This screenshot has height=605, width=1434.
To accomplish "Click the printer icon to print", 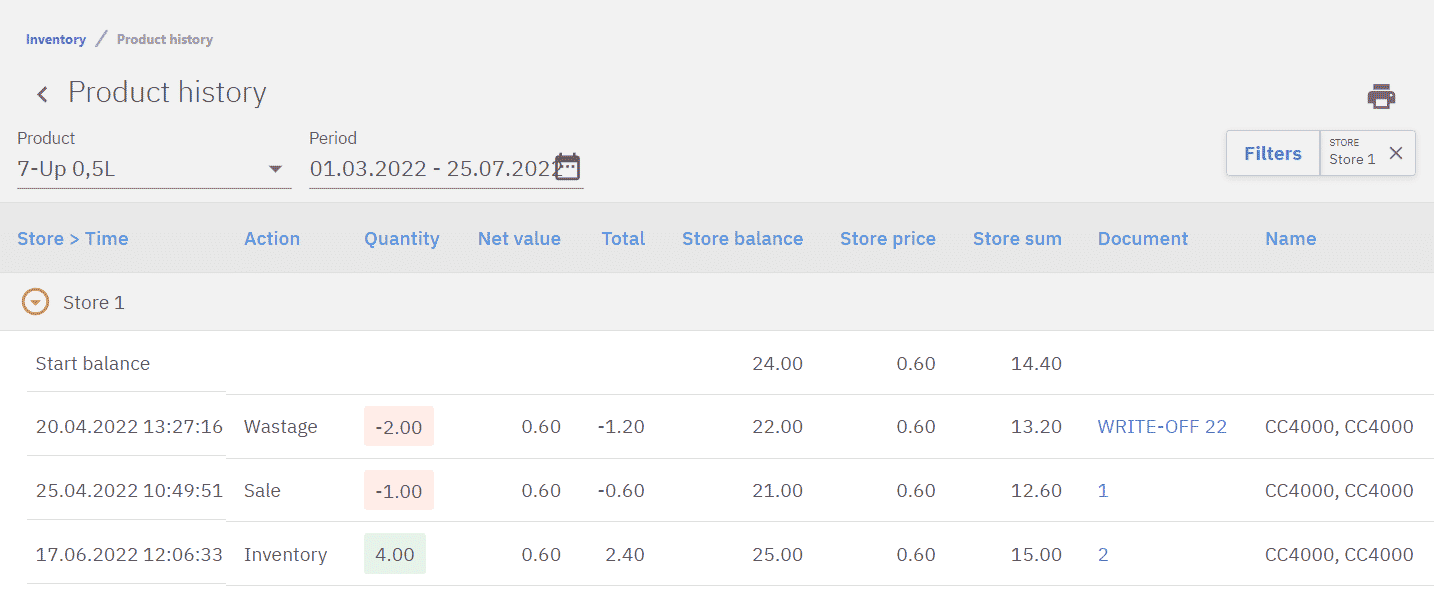I will [1381, 97].
